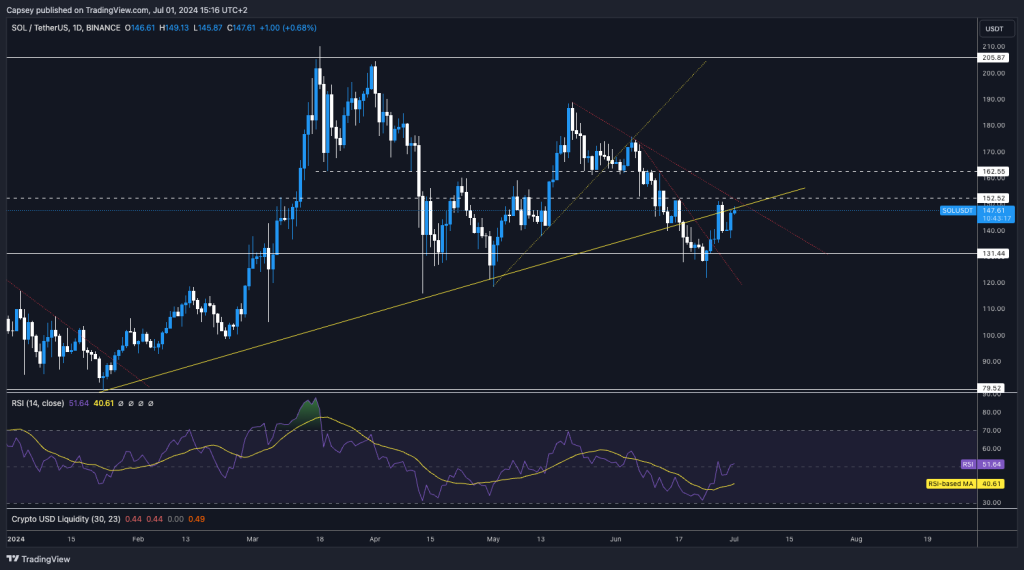Select the 131.44 support level price label
Image resolution: width=1024 pixels, height=570 pixels.
click(x=993, y=254)
